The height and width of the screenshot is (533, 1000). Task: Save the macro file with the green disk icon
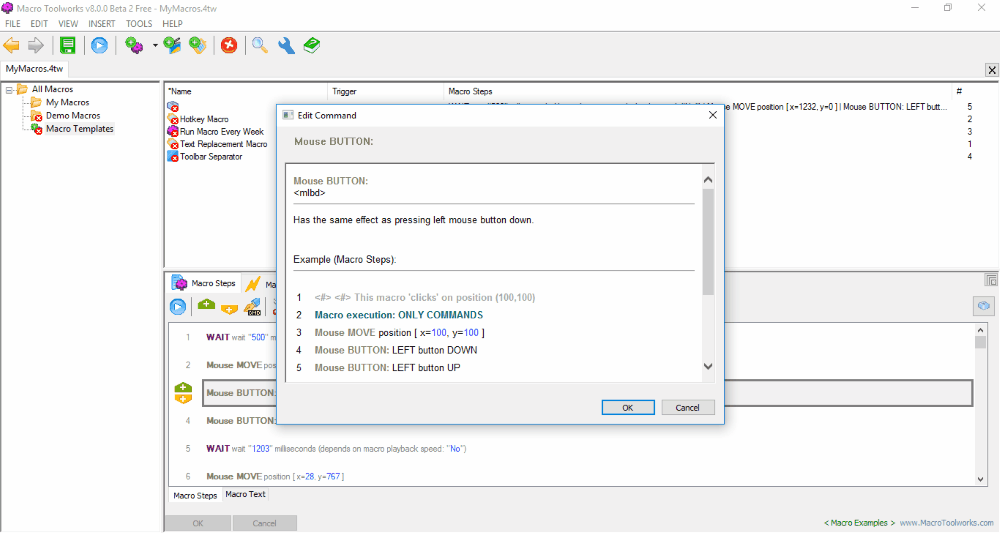click(68, 45)
